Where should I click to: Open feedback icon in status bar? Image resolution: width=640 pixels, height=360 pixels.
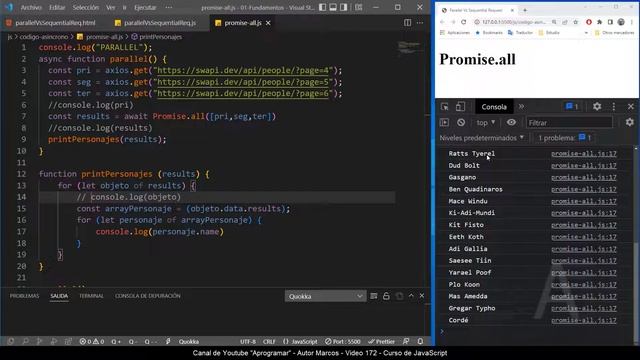point(406,342)
